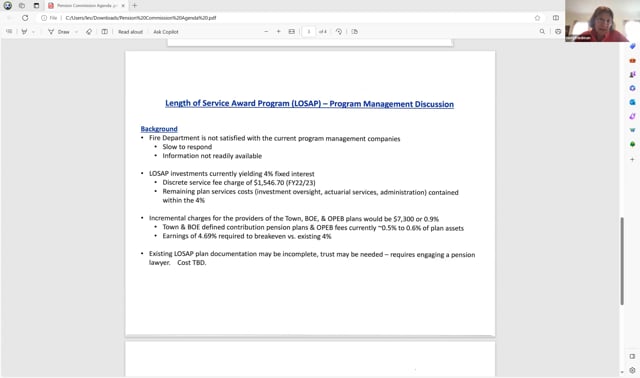Expand the Draw options dropdown
Image resolution: width=640 pixels, height=378 pixels.
click(76, 32)
